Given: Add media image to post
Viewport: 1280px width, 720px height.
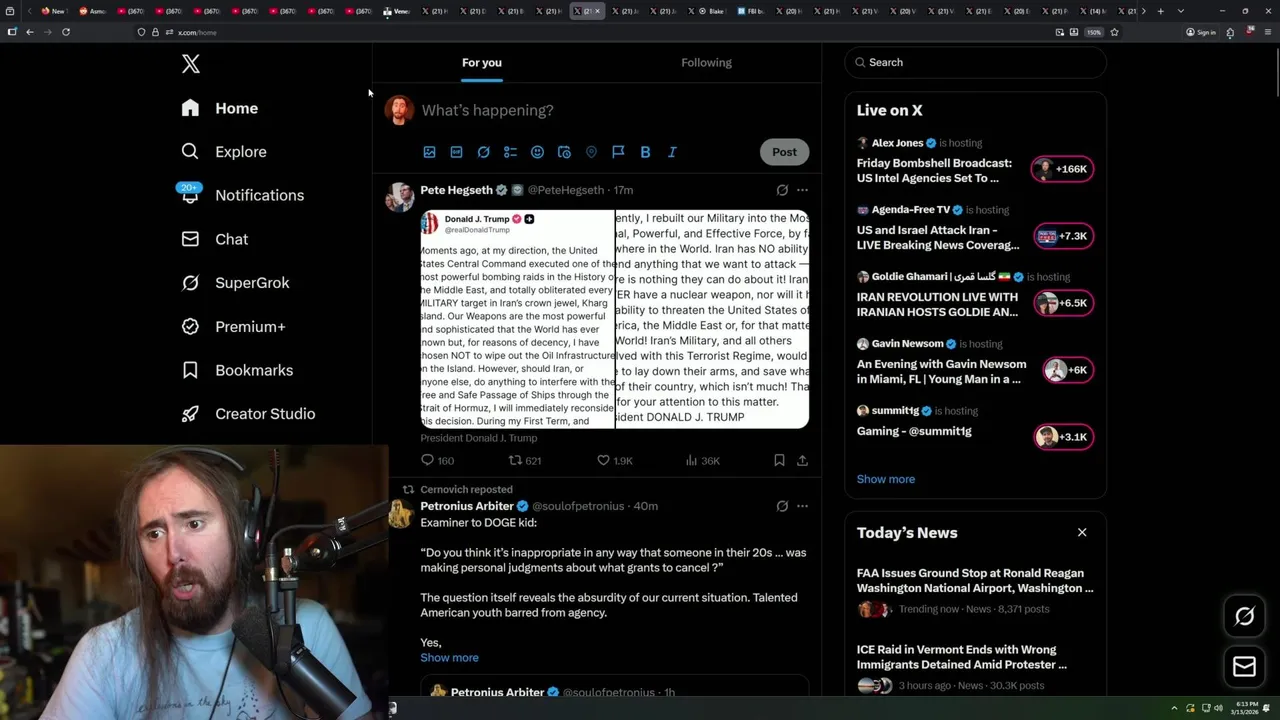Looking at the screenshot, I should pos(429,152).
